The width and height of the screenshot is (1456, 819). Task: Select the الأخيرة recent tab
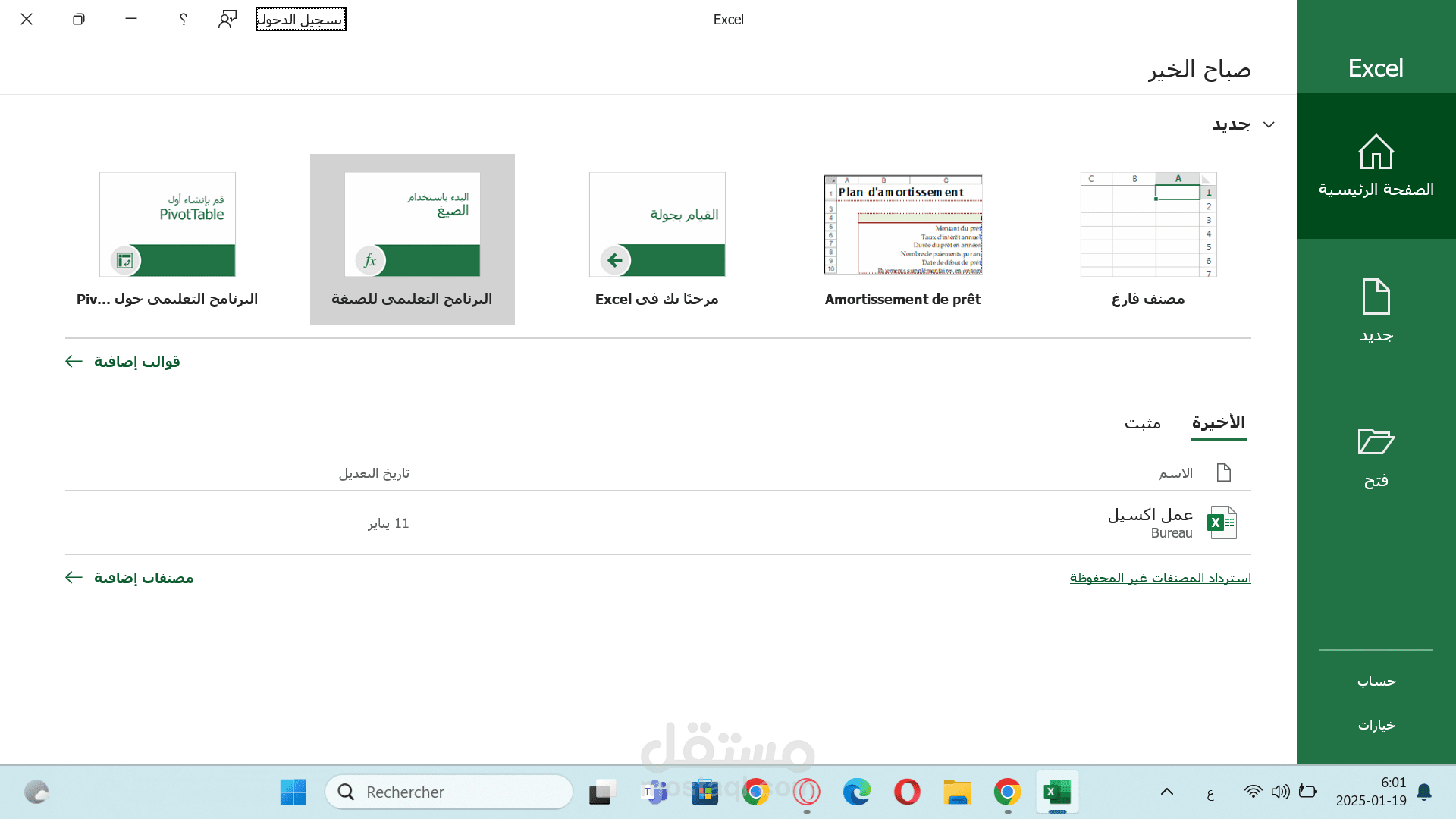coord(1218,422)
